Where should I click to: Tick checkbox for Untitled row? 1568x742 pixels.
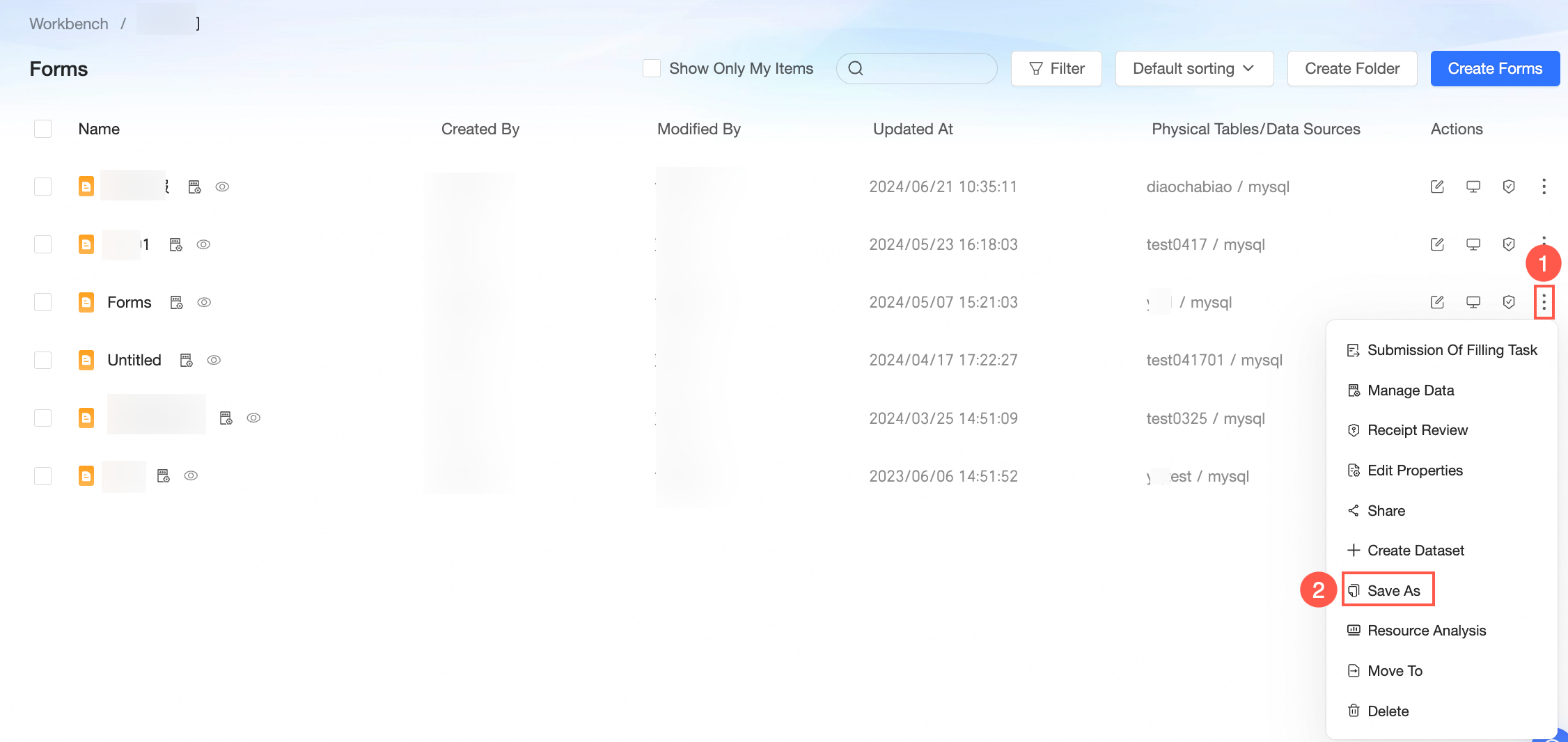pos(43,360)
